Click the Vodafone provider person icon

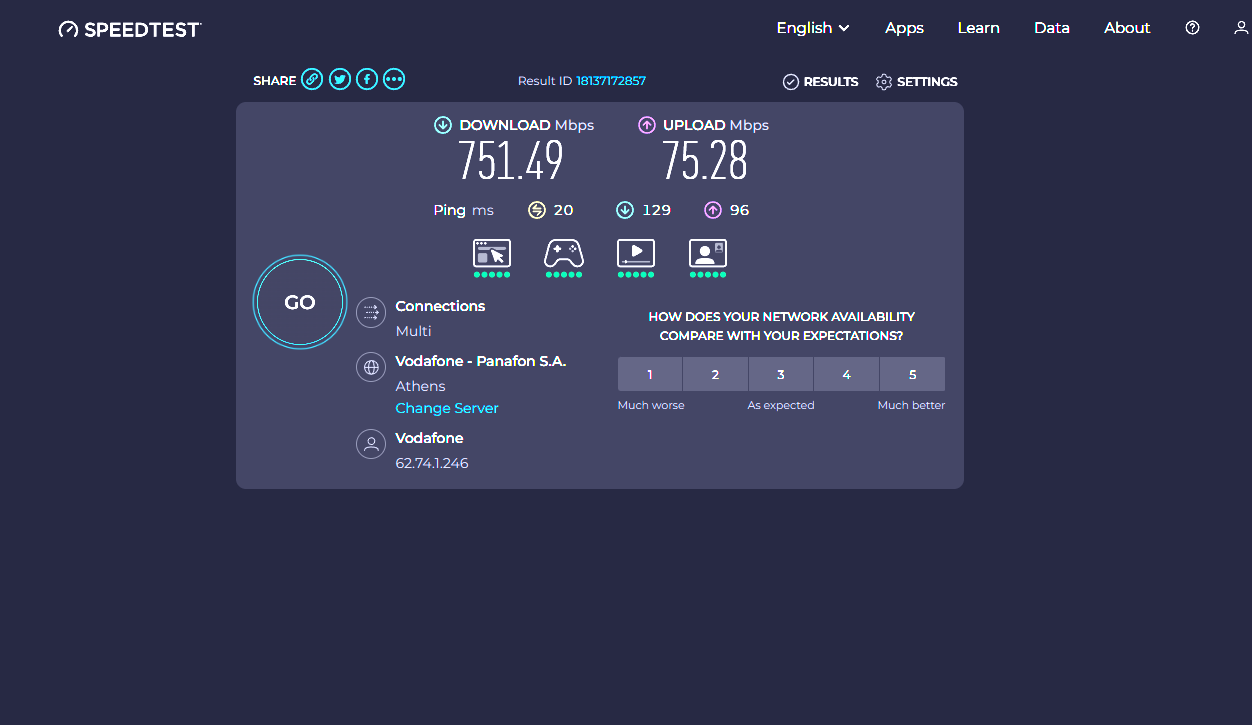pos(371,444)
